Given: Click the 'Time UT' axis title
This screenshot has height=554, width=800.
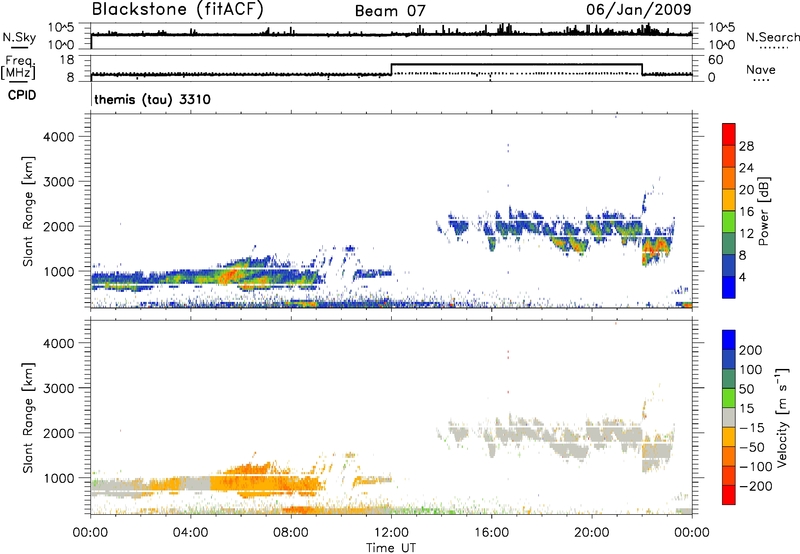Looking at the screenshot, I should [391, 548].
